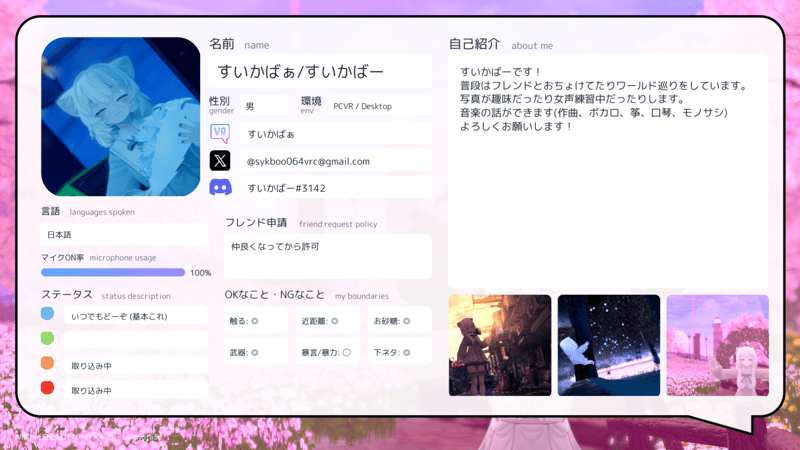Open the starry night photo thumbnail
The height and width of the screenshot is (450, 800).
click(609, 345)
